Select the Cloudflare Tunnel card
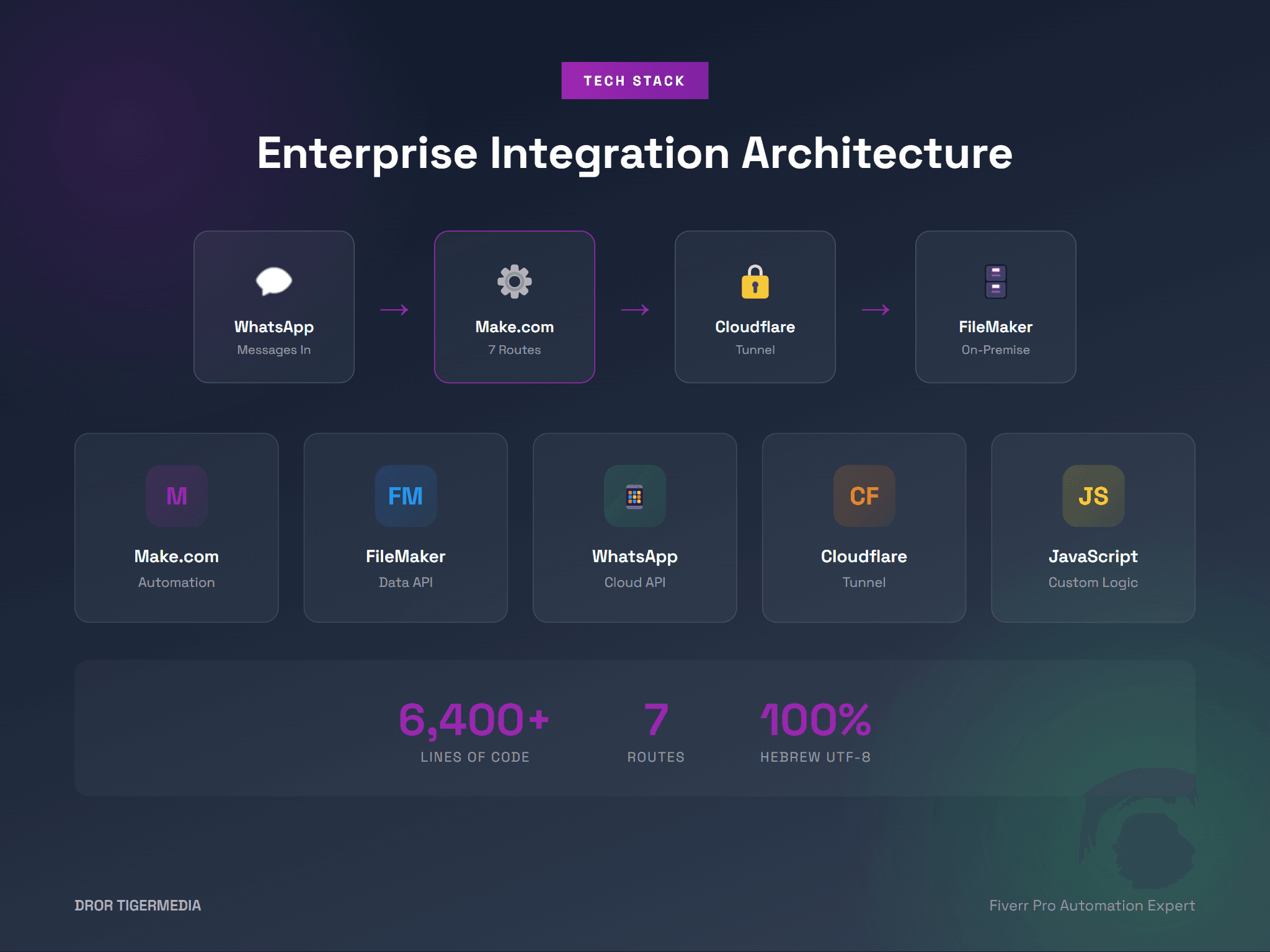The image size is (1270, 952). (x=755, y=306)
